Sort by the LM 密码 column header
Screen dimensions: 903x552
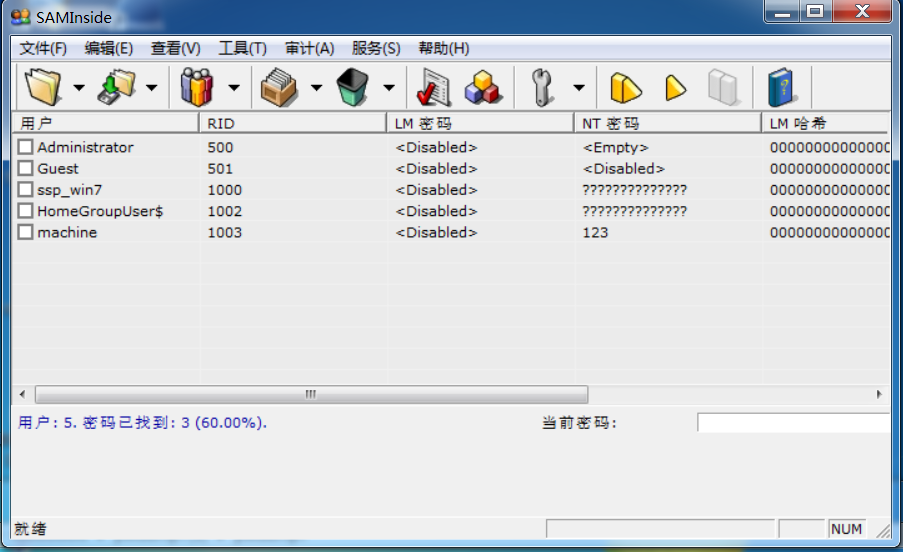pyautogui.click(x=480, y=123)
